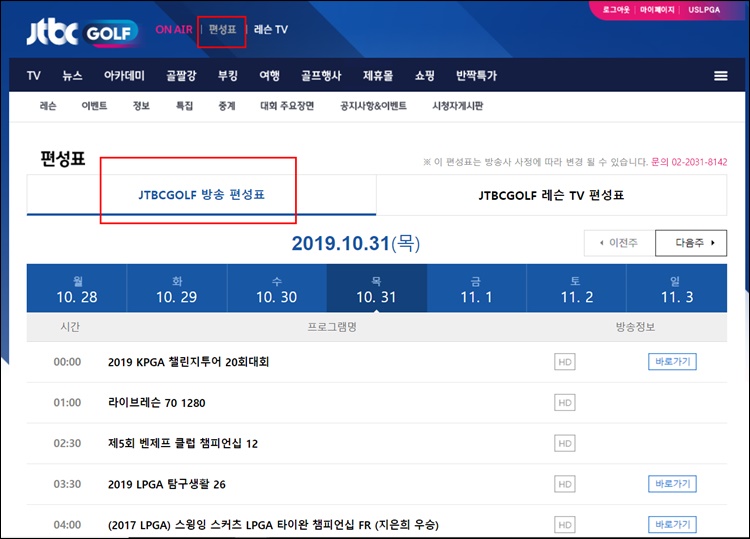The height and width of the screenshot is (539, 750).
Task: Click 로그아웃 link
Action: pos(616,10)
